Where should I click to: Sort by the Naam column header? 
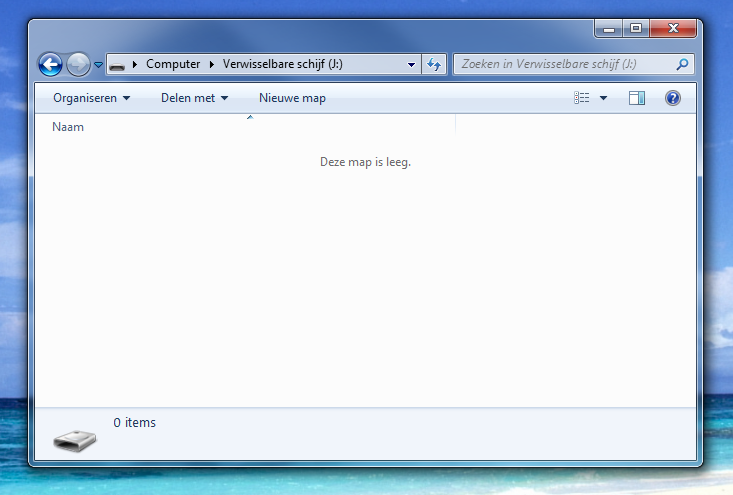68,127
